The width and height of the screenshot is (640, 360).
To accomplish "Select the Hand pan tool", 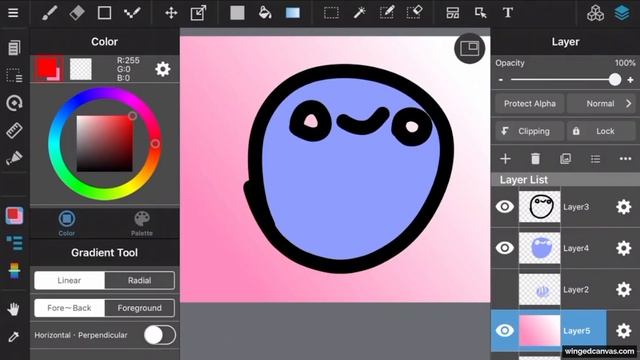I will pos(14,309).
